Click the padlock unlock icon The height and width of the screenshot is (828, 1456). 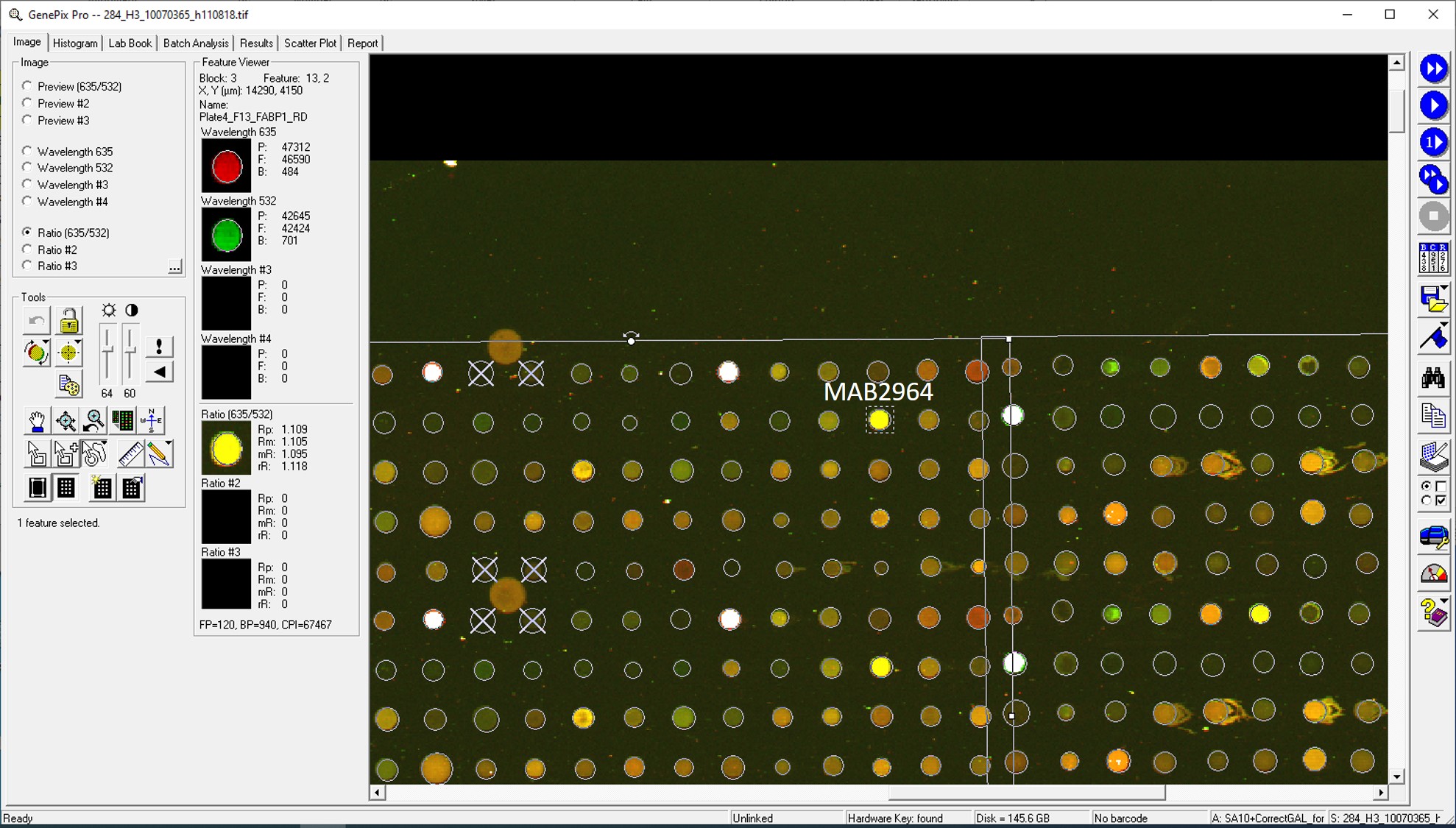click(68, 322)
